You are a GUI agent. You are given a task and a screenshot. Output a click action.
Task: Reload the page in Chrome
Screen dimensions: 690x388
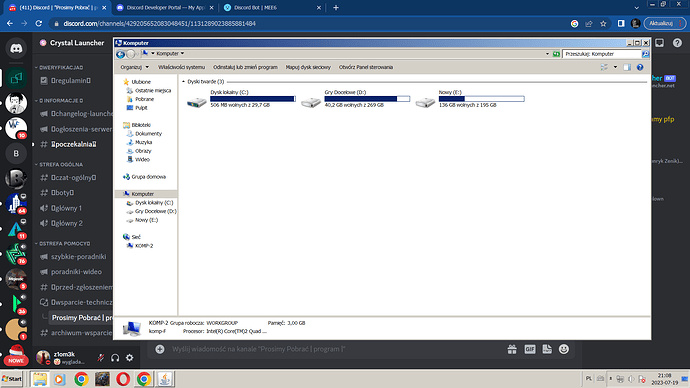click(39, 23)
